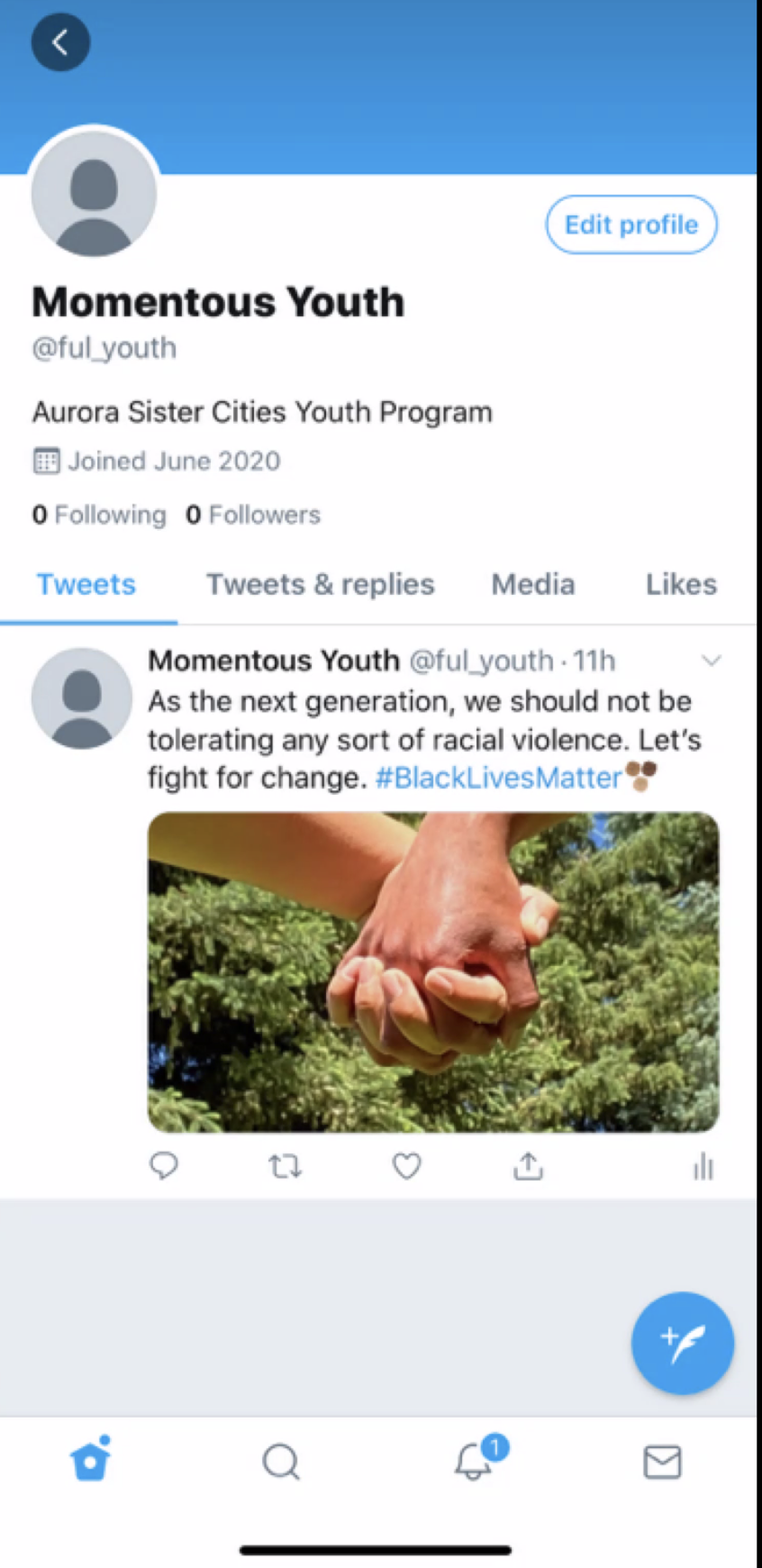This screenshot has height=1568, width=762.
Task: Retweet the Momentous Youth tweet
Action: tap(286, 1167)
